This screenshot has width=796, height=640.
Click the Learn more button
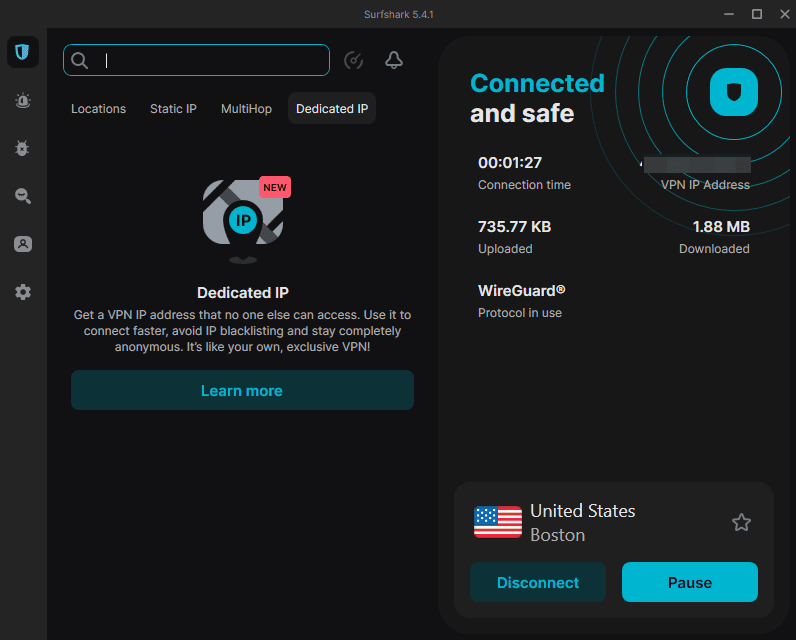(x=242, y=390)
